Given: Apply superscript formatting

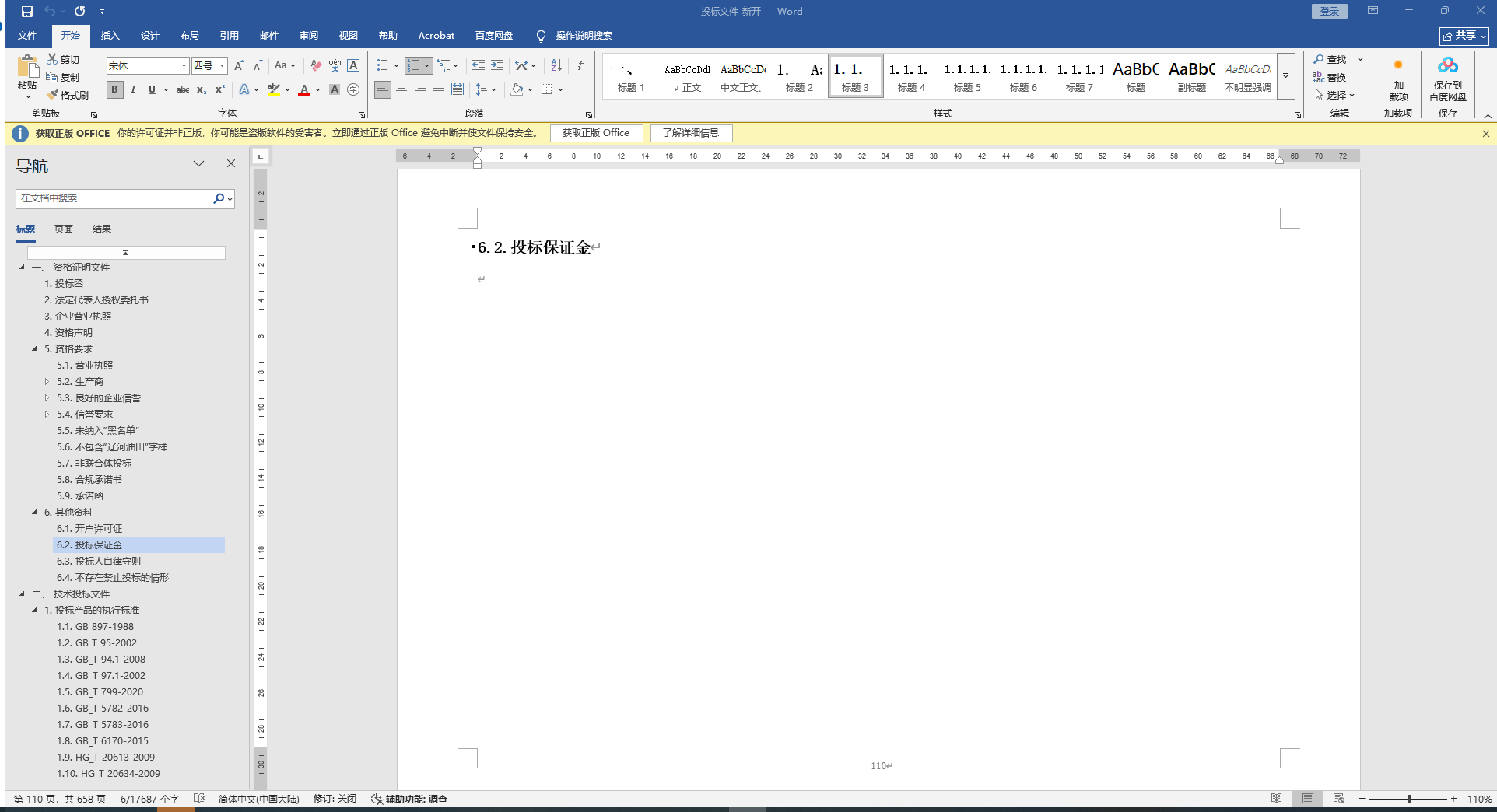Looking at the screenshot, I should (220, 89).
